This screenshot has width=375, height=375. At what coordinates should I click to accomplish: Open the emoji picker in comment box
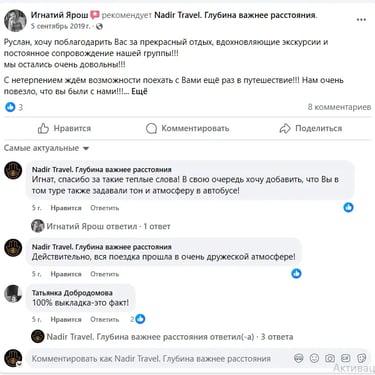(x=314, y=359)
